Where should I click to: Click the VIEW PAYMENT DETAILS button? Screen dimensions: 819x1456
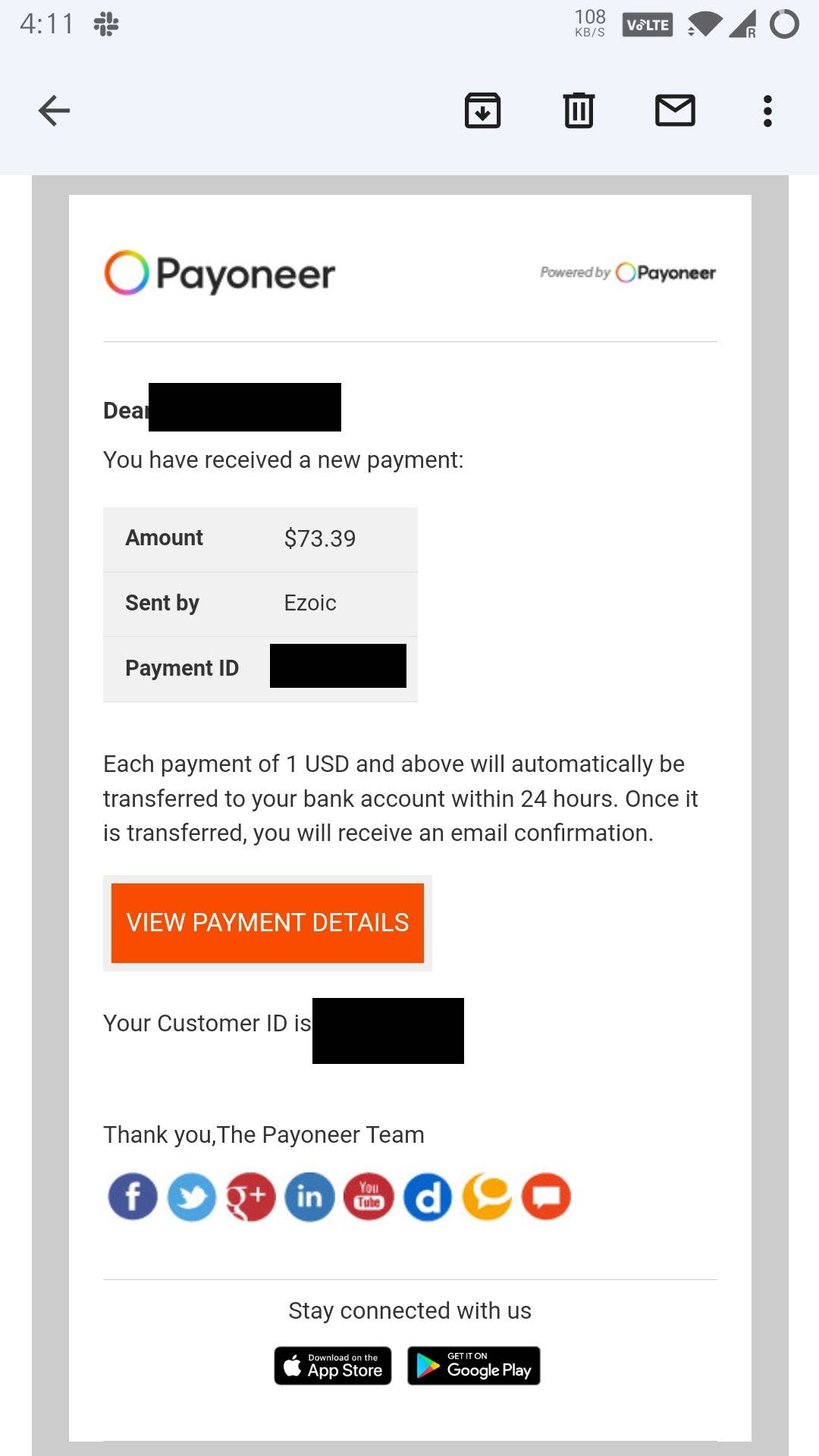tap(268, 923)
